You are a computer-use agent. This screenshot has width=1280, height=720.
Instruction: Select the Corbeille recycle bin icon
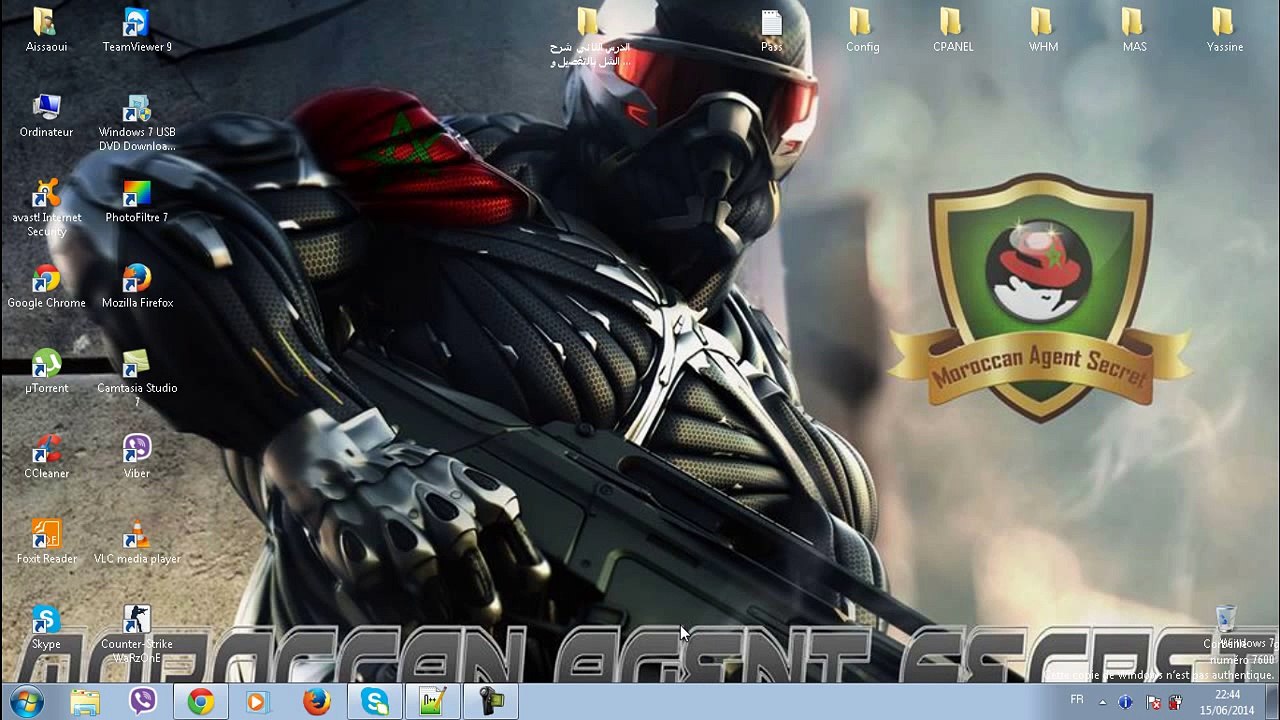point(1225,627)
